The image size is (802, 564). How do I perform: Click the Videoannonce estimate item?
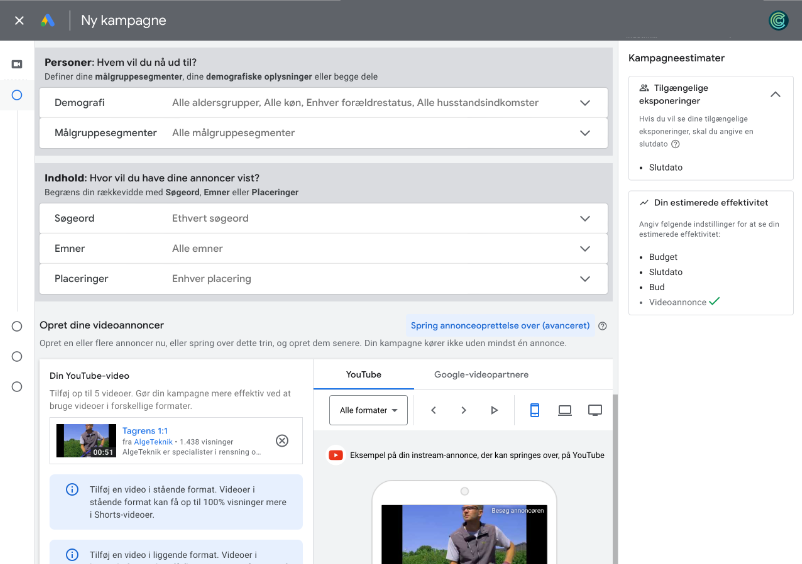(677, 302)
